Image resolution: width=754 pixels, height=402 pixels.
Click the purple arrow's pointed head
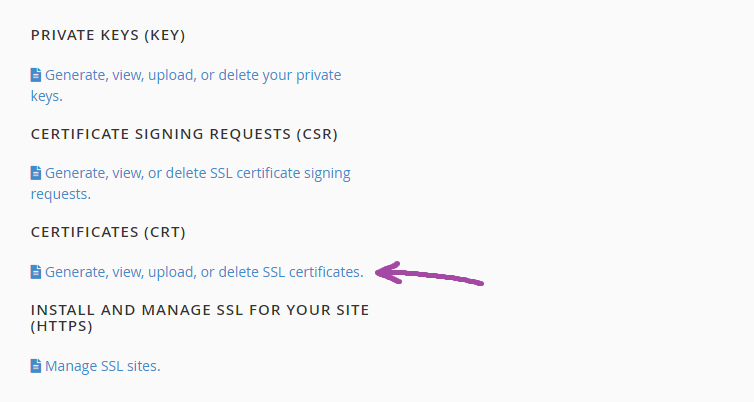[x=380, y=270]
